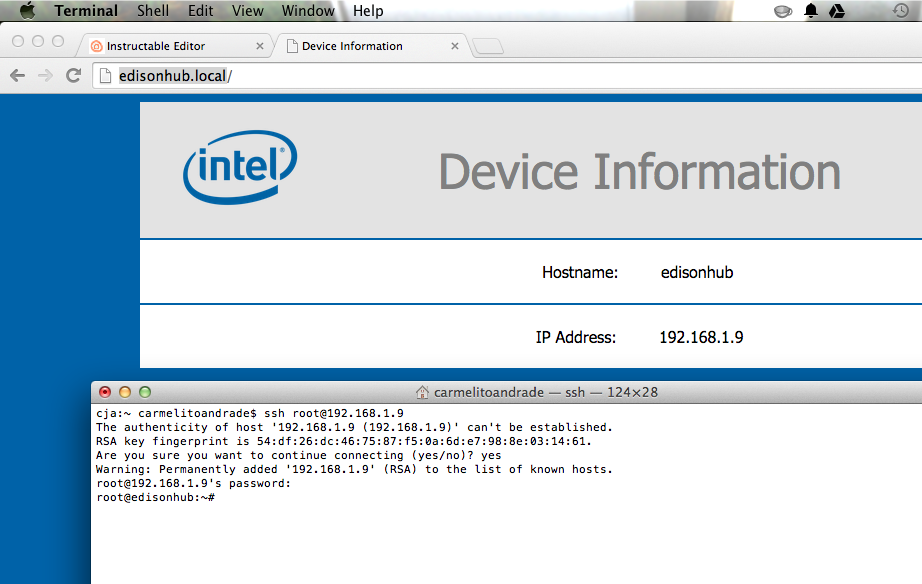
Task: Reload the edisonhub.local page
Action: 74,75
